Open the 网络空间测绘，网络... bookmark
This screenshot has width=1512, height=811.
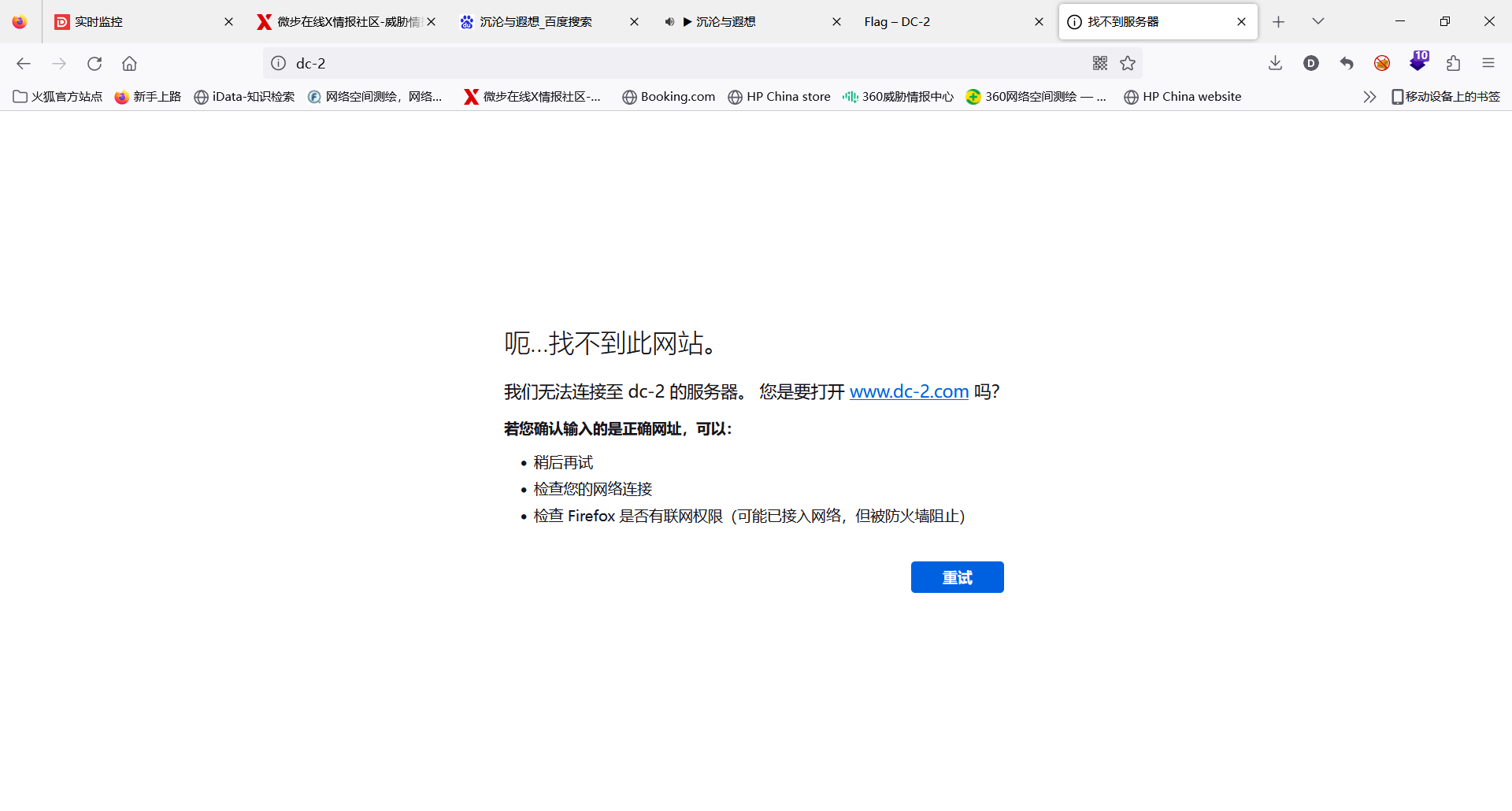click(x=375, y=97)
